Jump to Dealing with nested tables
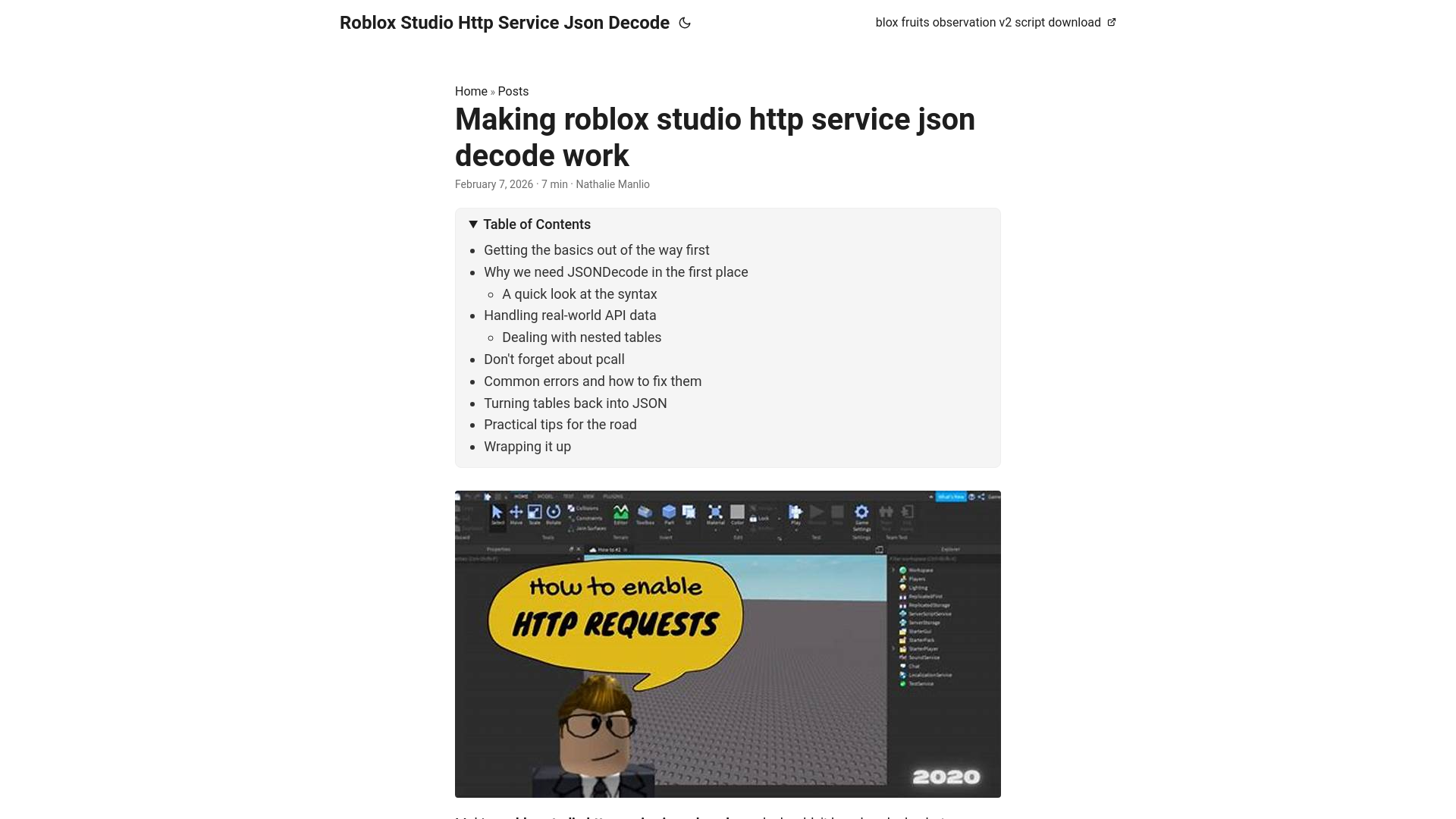The height and width of the screenshot is (819, 1456). point(582,337)
